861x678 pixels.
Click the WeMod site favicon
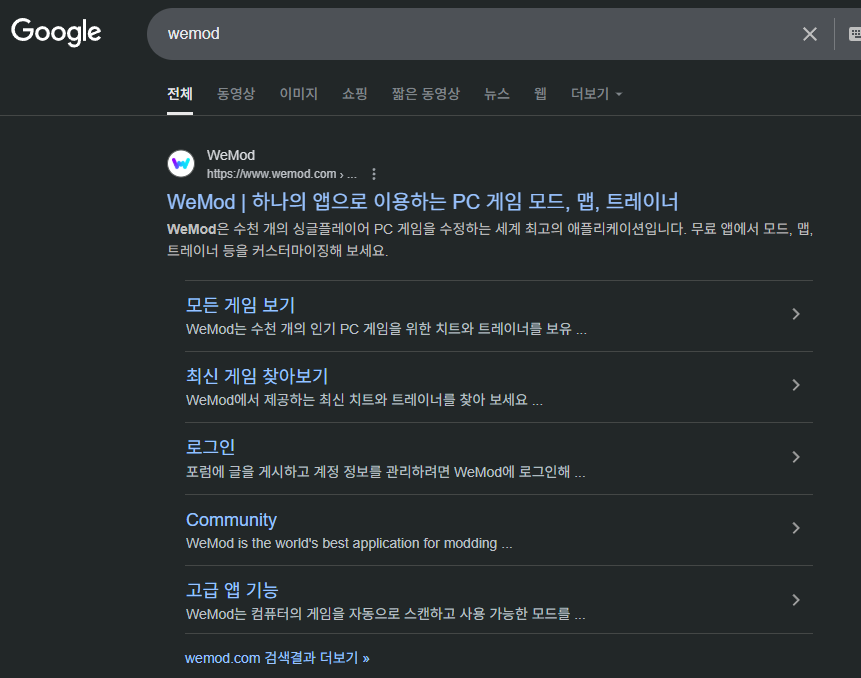[x=181, y=164]
